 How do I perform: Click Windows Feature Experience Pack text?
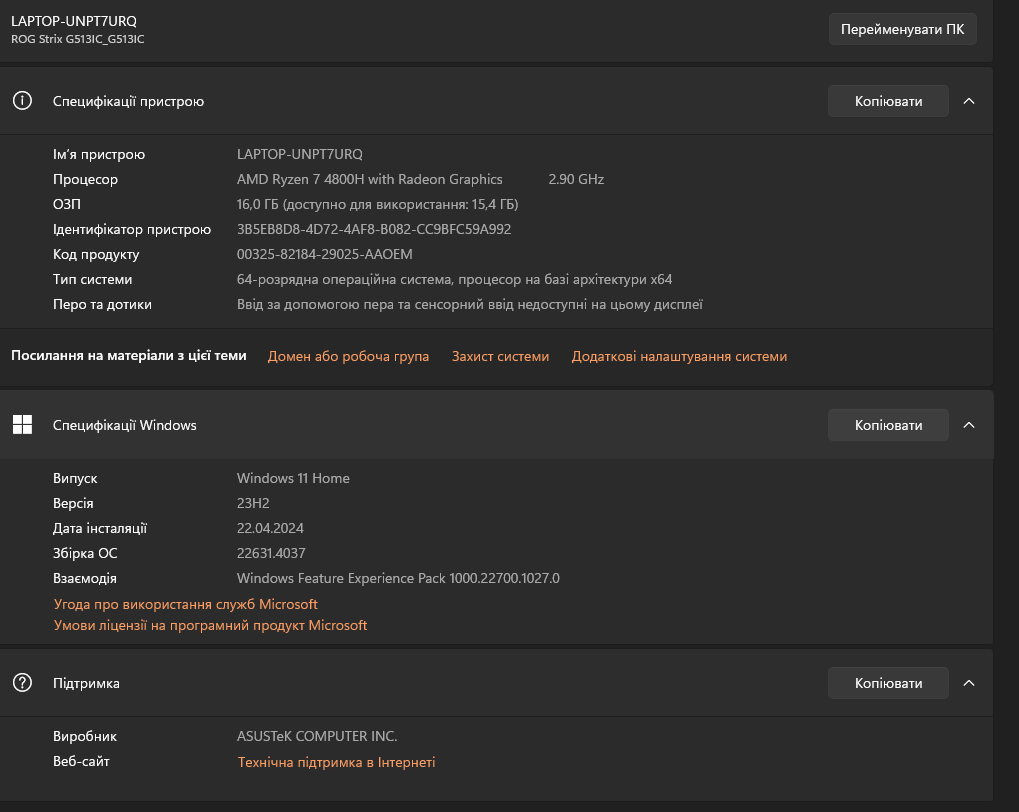398,578
